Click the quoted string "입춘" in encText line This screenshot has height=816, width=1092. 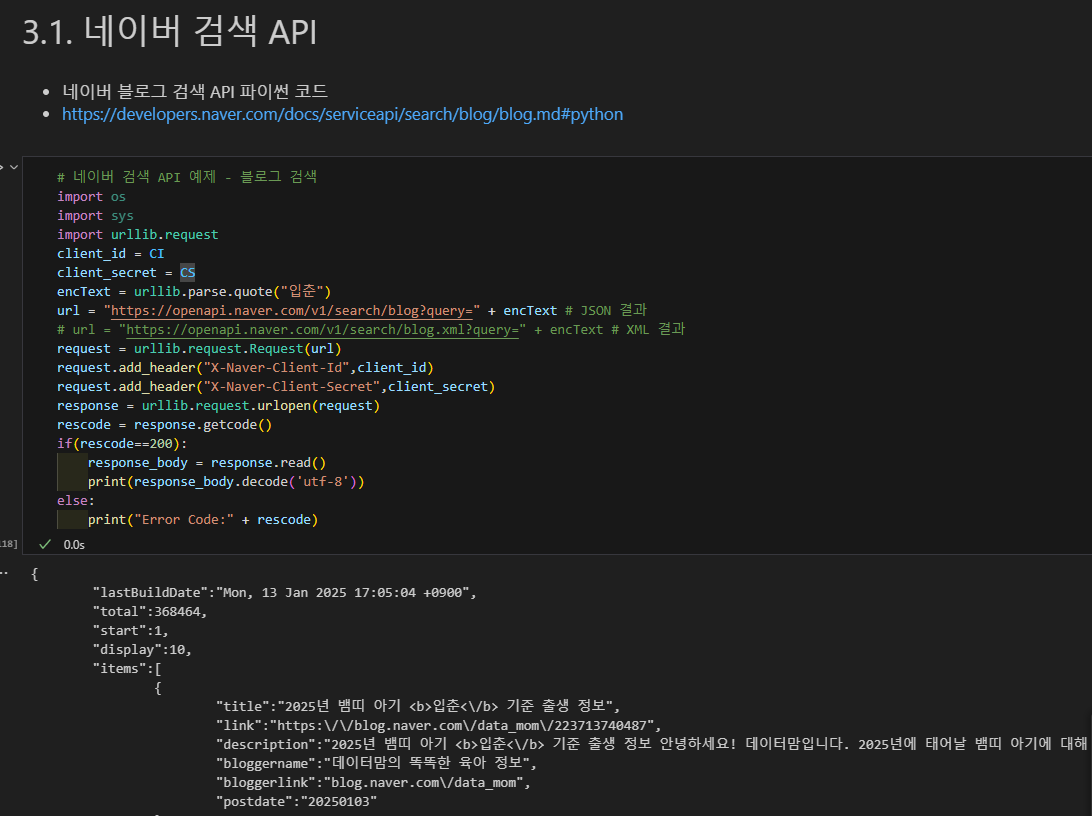(303, 292)
